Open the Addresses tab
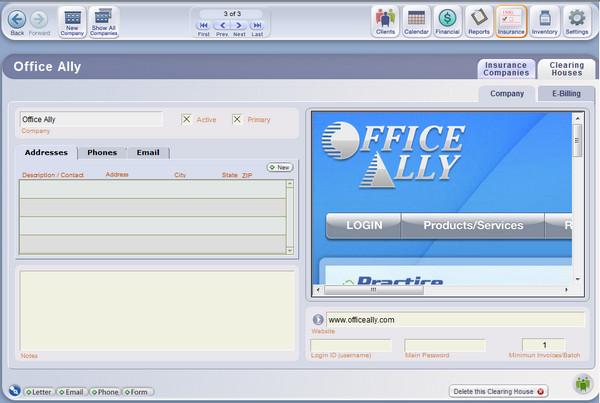The image size is (600, 403). 46,152
